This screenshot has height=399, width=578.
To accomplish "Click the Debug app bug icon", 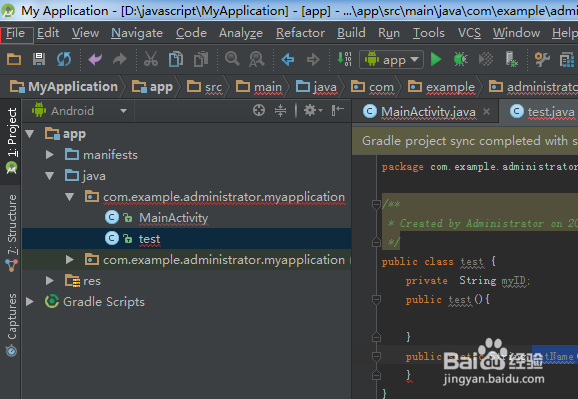I will [x=460, y=59].
